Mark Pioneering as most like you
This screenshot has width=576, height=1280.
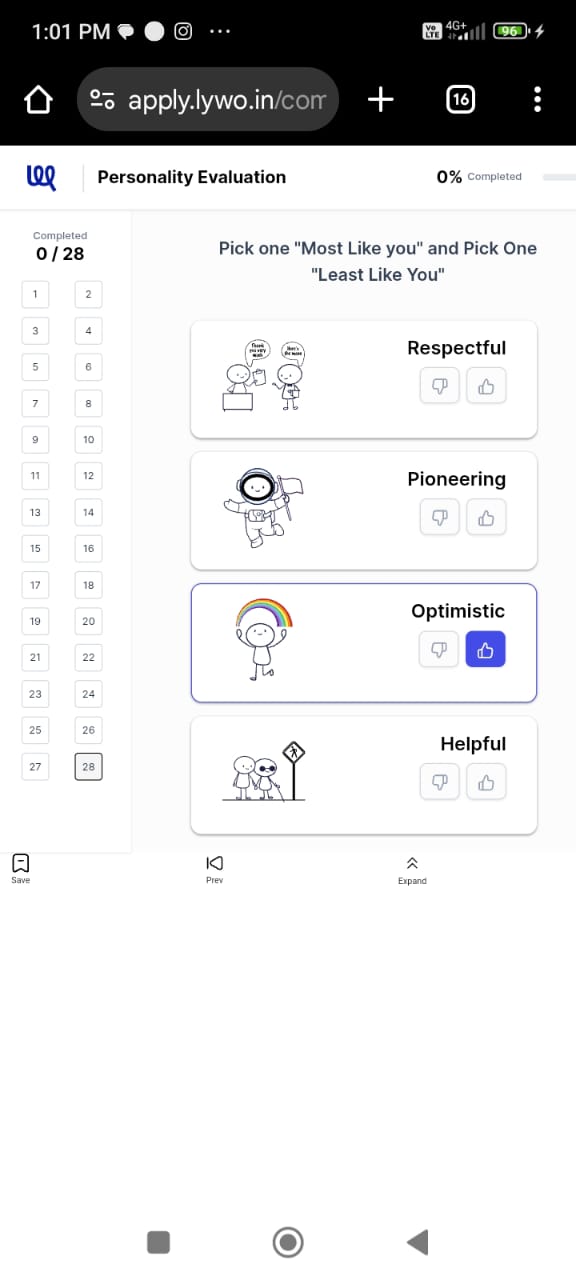point(486,517)
